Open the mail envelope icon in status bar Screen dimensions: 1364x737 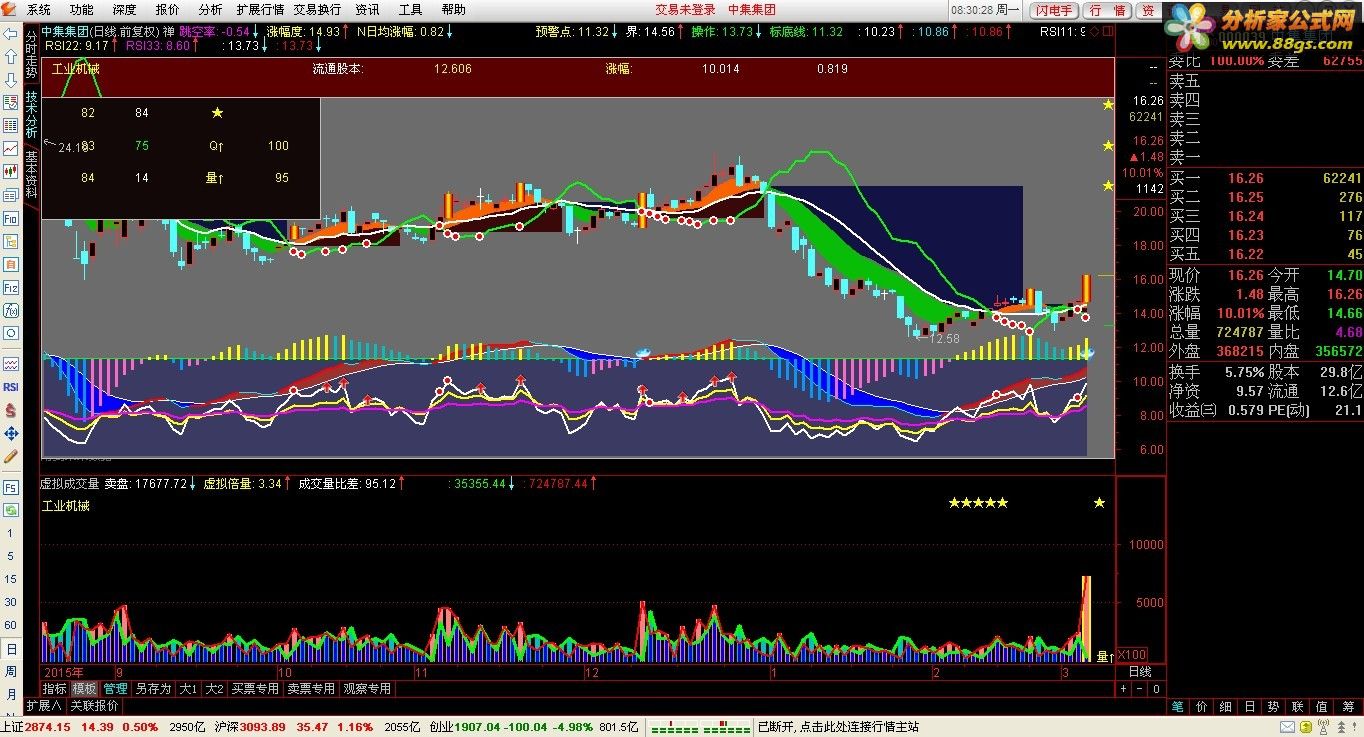[x=1288, y=727]
